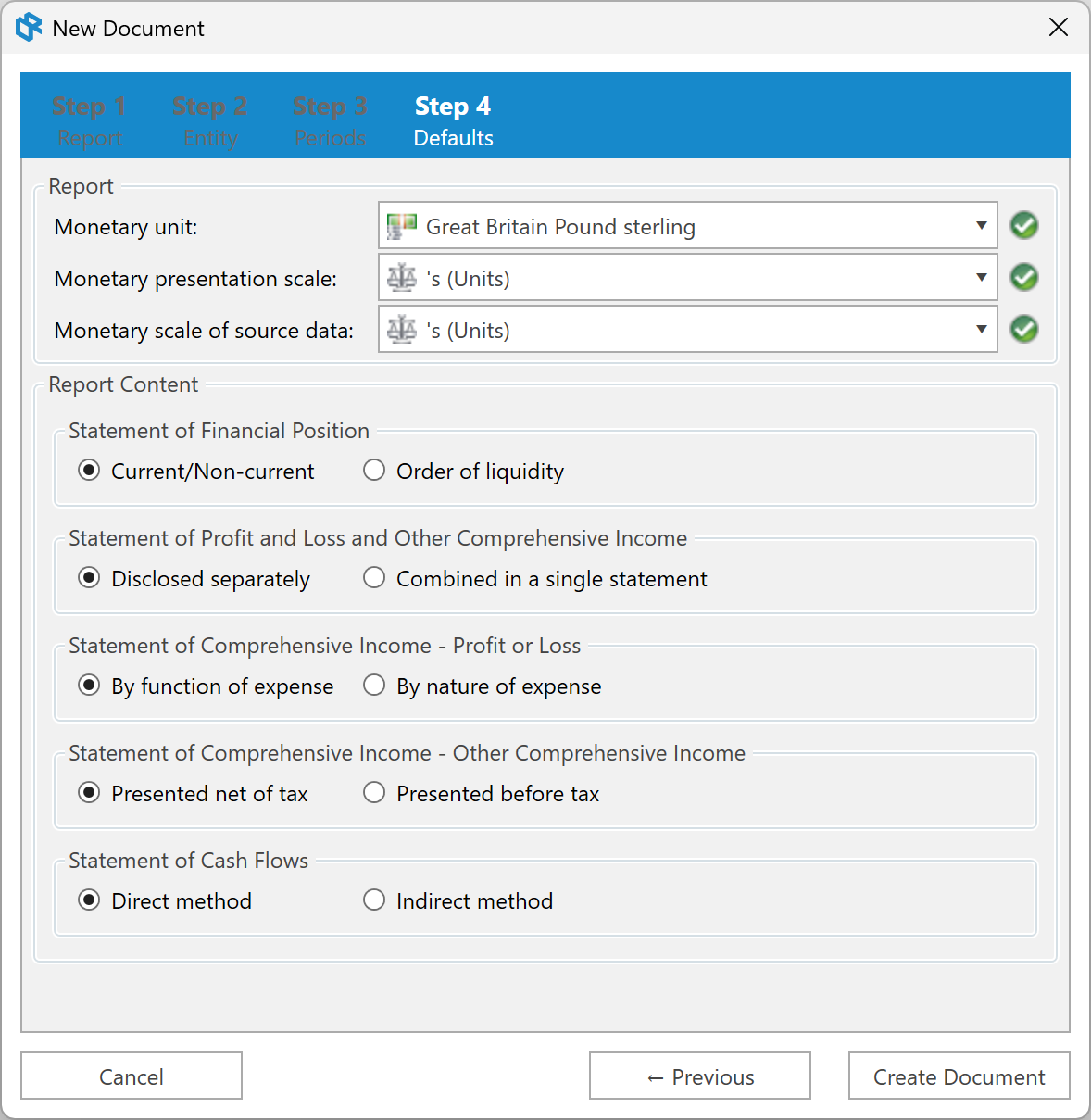Image resolution: width=1091 pixels, height=1120 pixels.
Task: Click 'Report Content' group heading
Action: 123,384
